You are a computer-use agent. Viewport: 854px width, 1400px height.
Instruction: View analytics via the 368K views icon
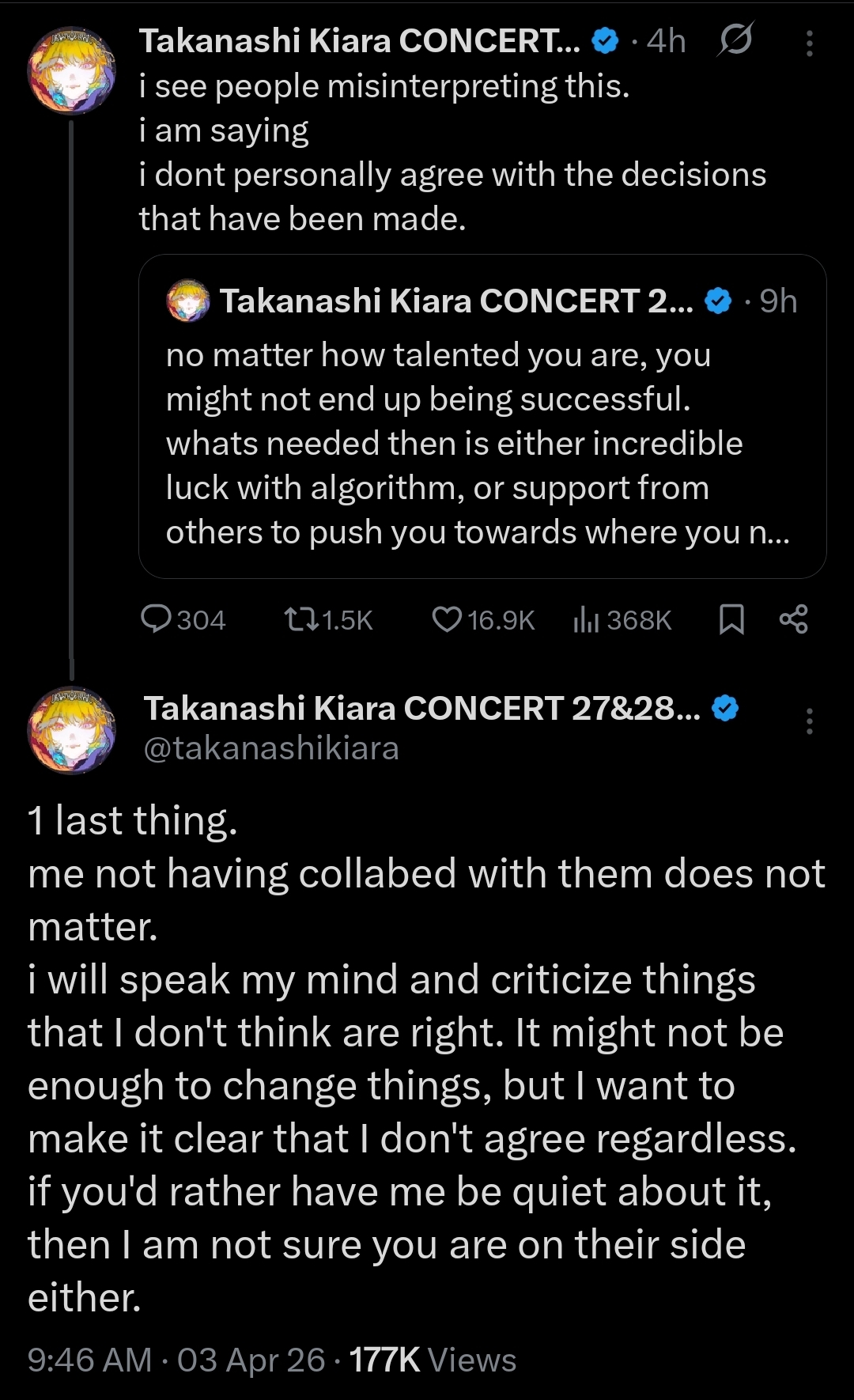[x=622, y=619]
